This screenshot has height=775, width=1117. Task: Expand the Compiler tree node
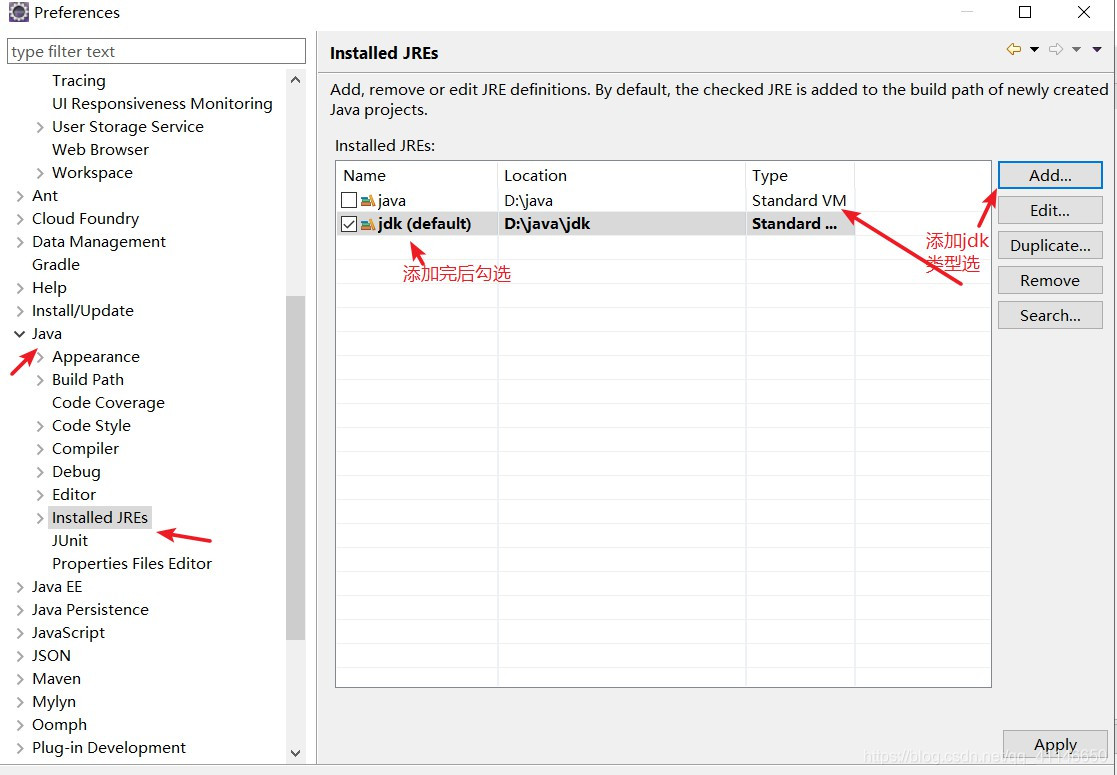point(40,449)
